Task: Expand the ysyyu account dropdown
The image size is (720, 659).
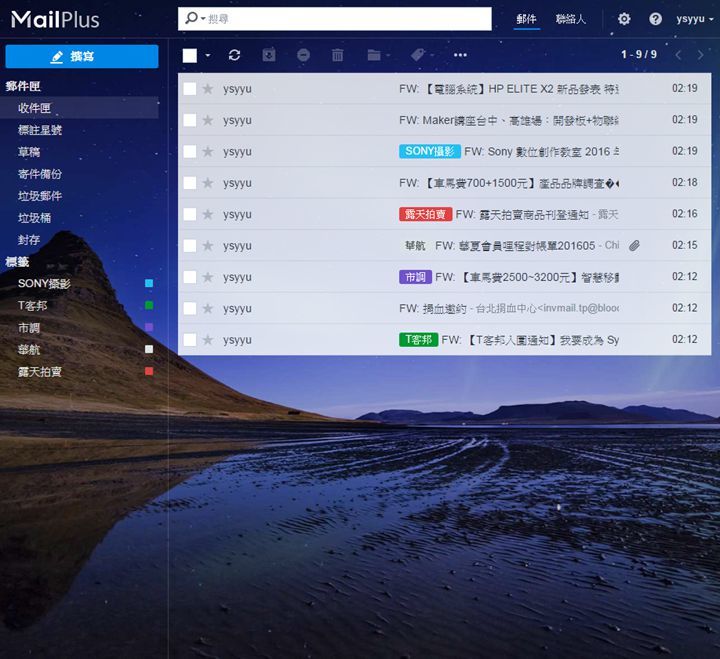Action: point(694,19)
